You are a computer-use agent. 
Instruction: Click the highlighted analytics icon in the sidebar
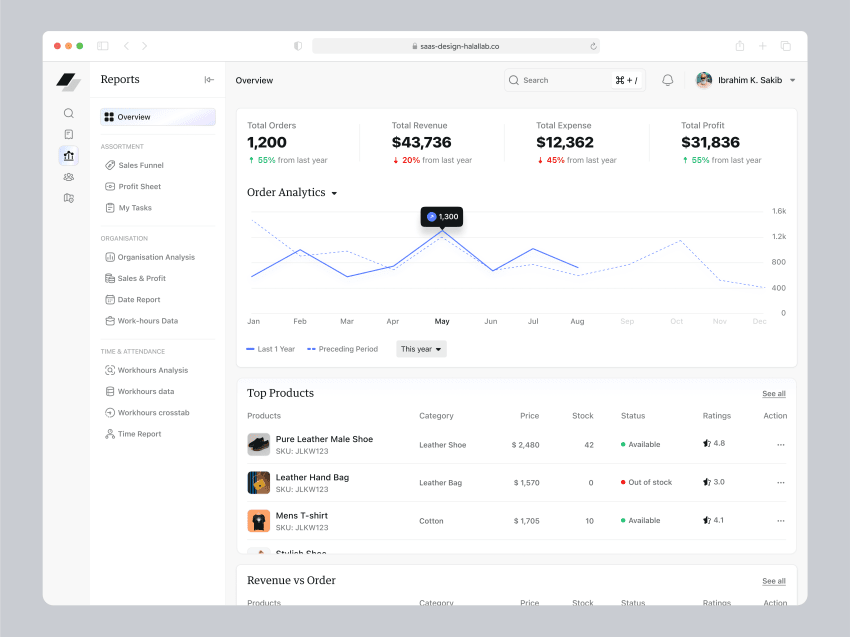[x=68, y=156]
